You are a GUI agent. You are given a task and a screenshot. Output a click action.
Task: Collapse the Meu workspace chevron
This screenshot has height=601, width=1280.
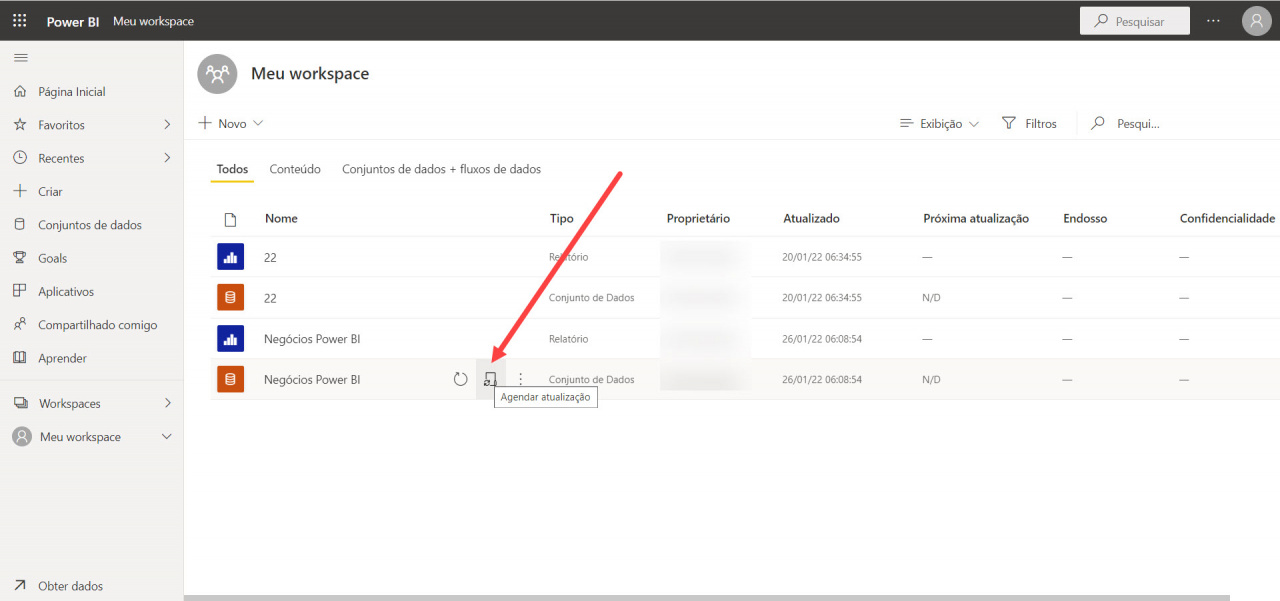166,436
